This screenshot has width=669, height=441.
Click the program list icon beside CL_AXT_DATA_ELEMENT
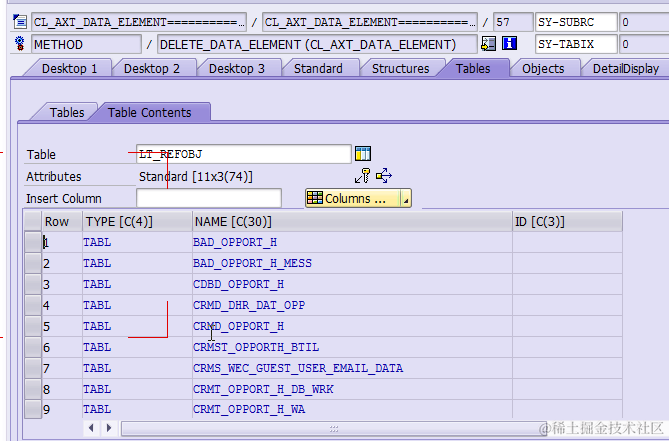point(20,22)
